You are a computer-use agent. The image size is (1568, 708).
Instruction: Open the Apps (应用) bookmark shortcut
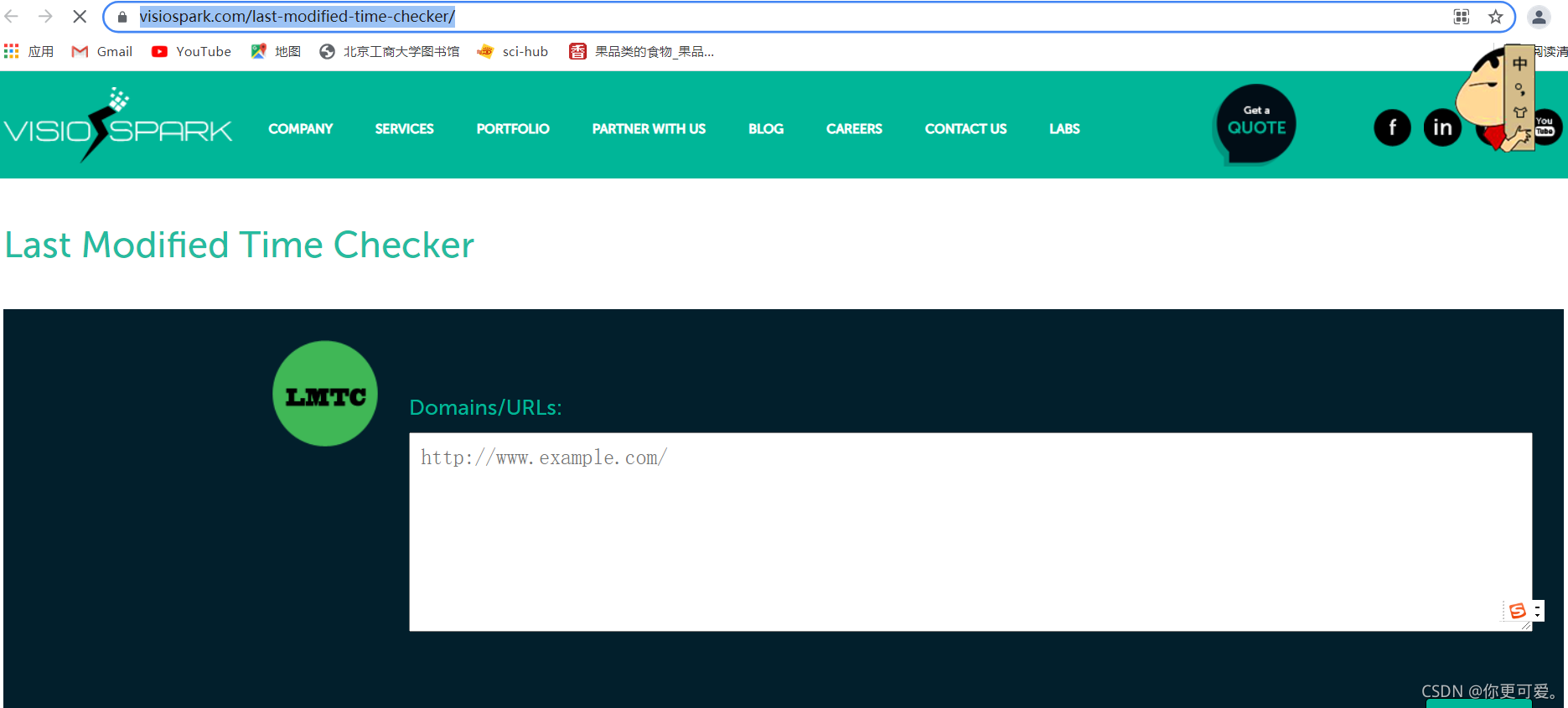pyautogui.click(x=29, y=51)
